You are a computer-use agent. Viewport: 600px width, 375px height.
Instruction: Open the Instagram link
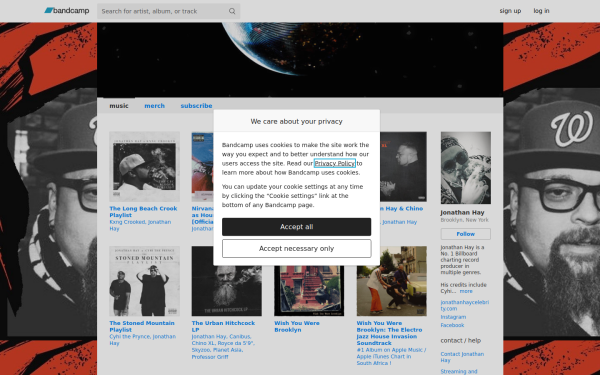[x=453, y=317]
